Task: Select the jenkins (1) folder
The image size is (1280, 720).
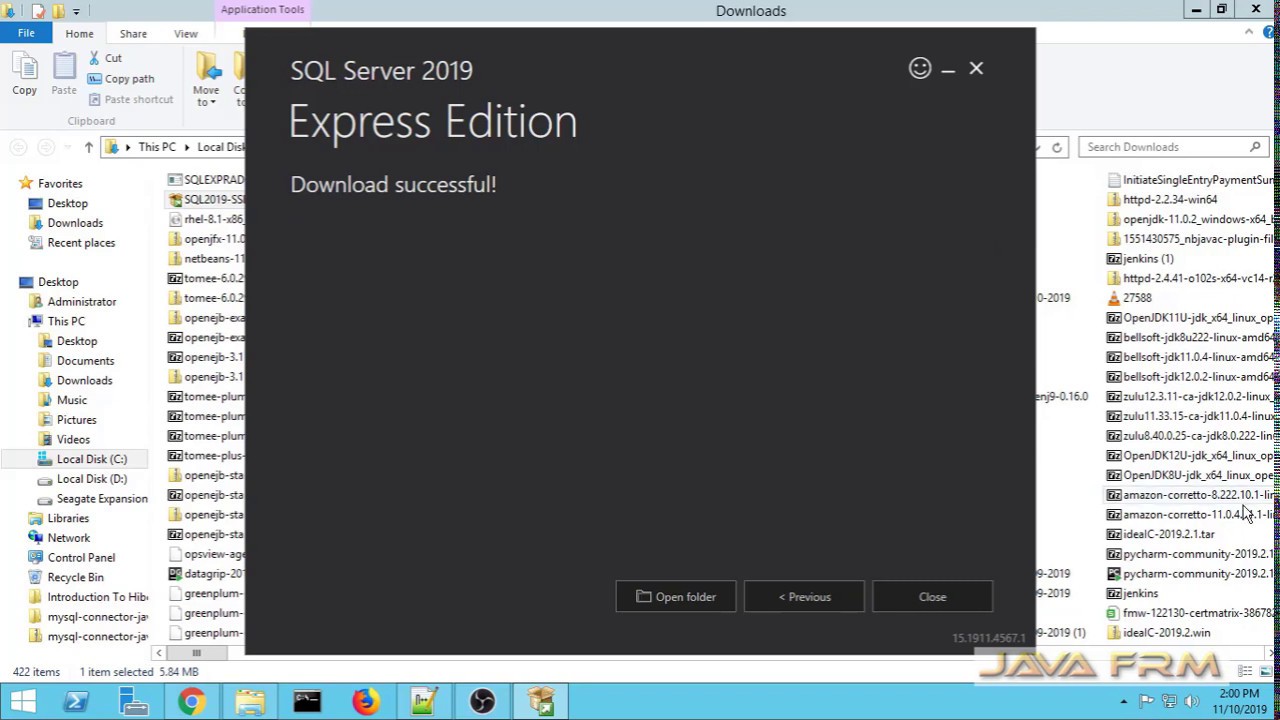Action: (x=1140, y=259)
